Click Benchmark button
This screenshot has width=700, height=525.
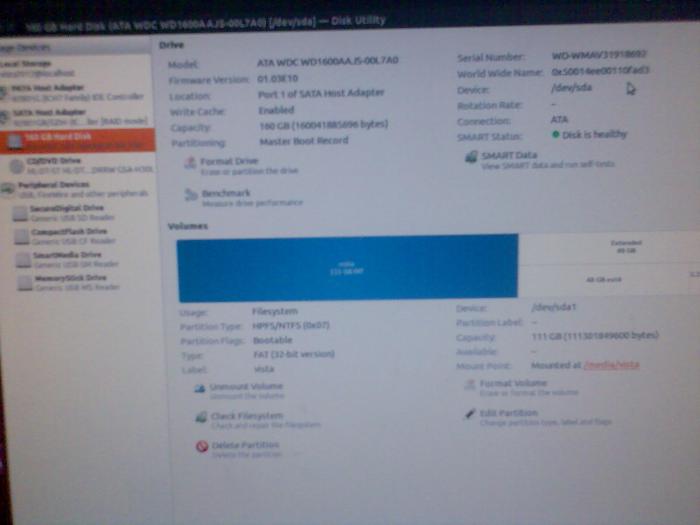coord(244,198)
